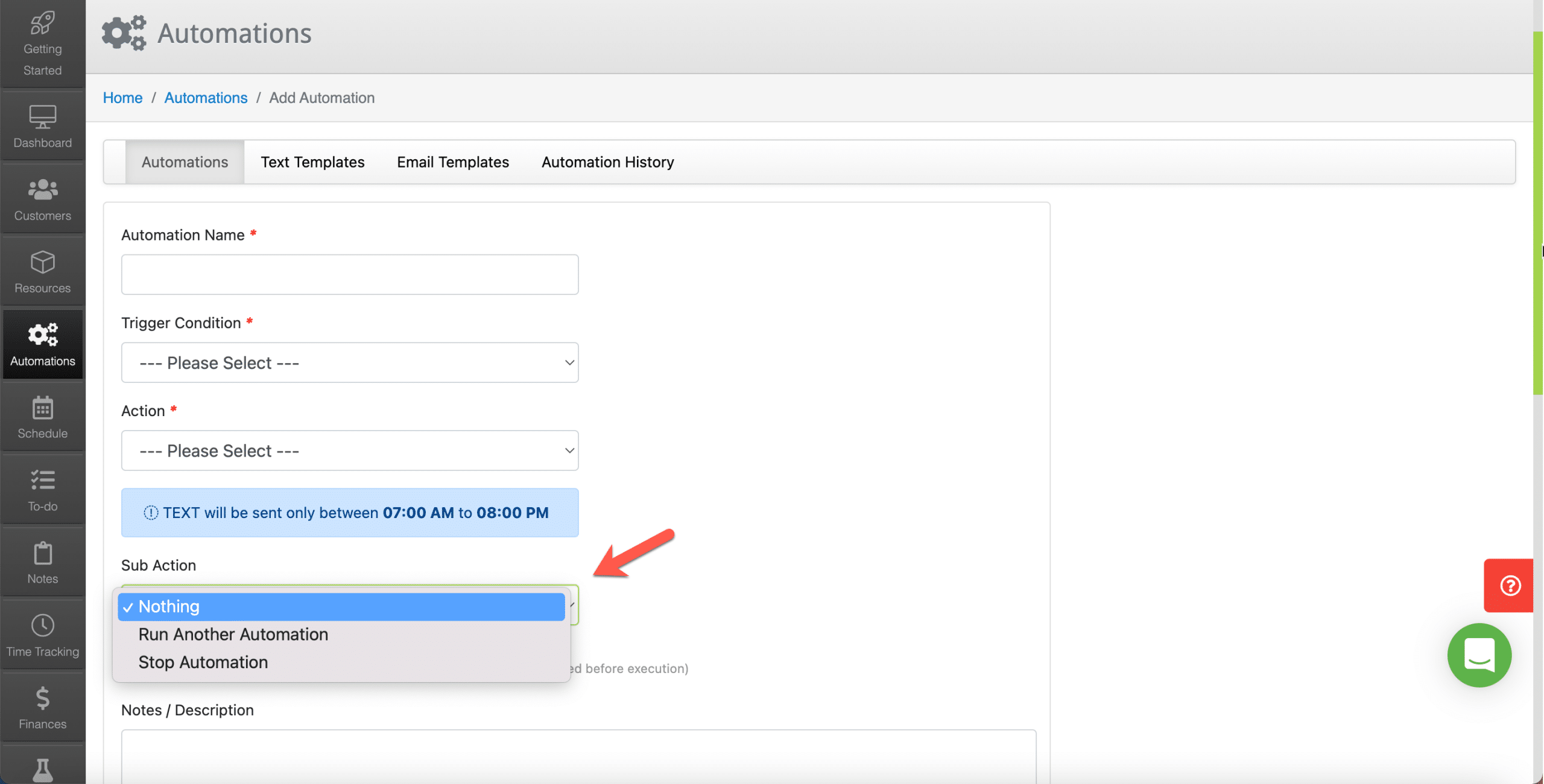Open the To-do list section

[42, 488]
